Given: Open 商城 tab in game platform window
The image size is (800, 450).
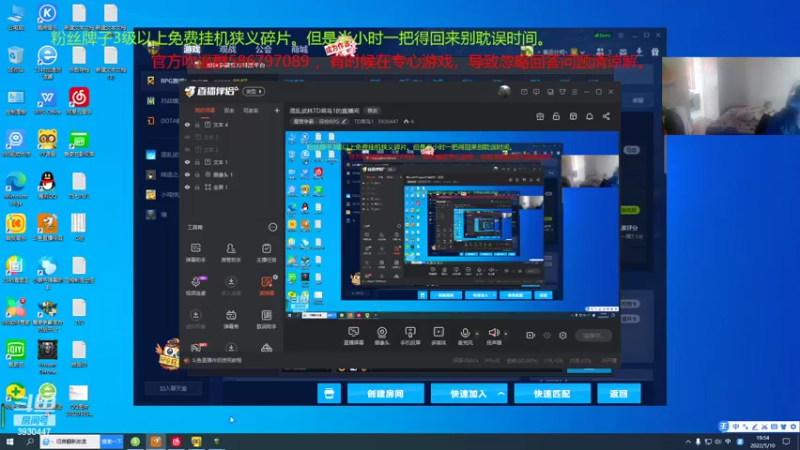Looking at the screenshot, I should tap(299, 49).
